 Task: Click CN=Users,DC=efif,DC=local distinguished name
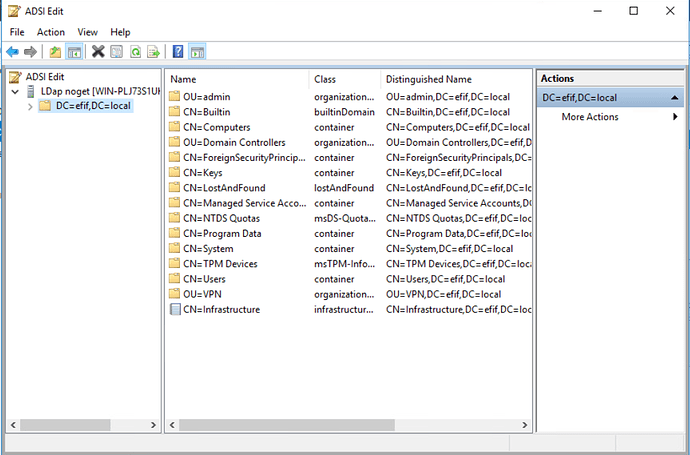point(445,279)
